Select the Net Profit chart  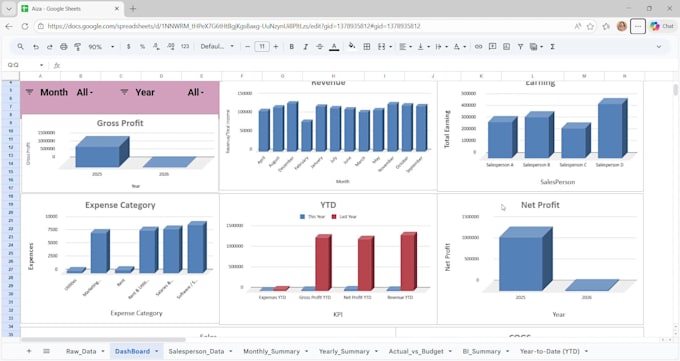540,259
